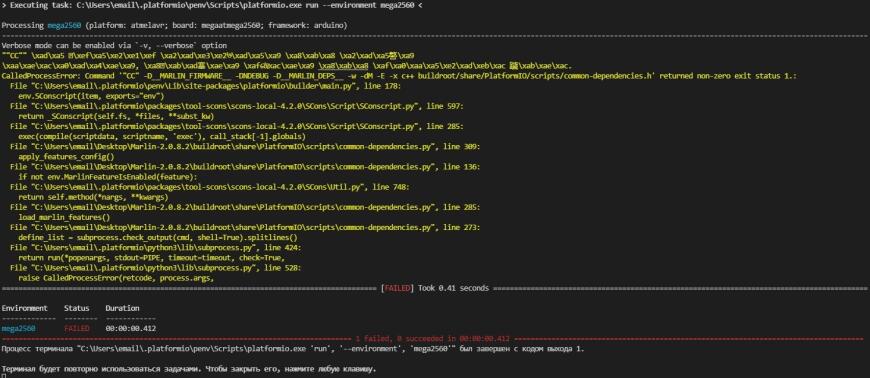Open the common-dependencies.py line 285 file link
Viewport: 870px width, 378px height.
point(245,207)
